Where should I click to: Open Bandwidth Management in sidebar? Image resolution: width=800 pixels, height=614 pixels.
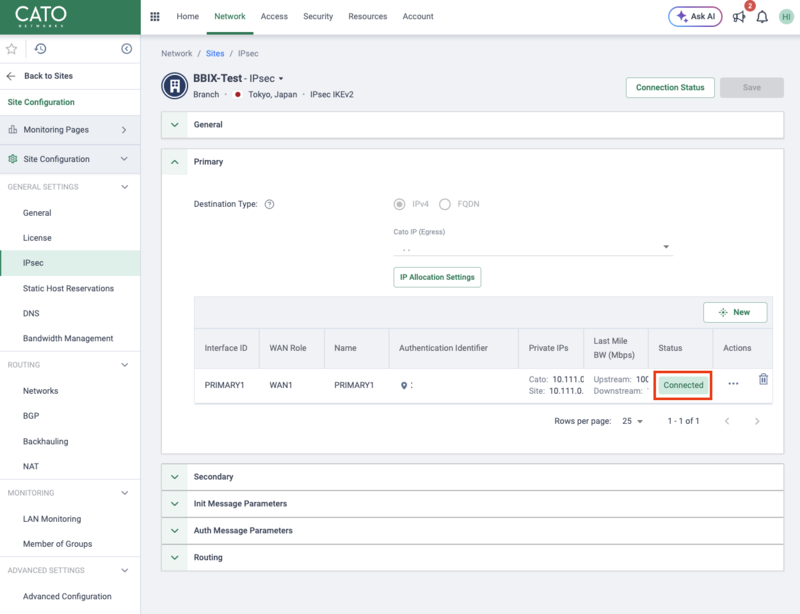point(68,338)
